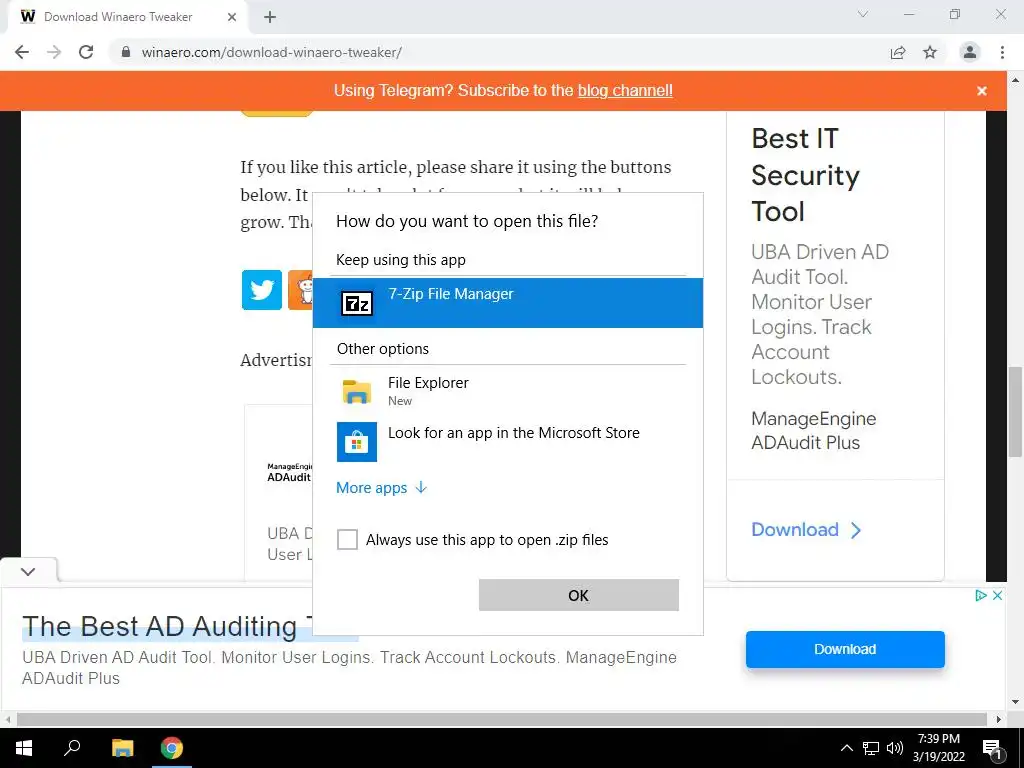Show hidden system tray icons
Screen dimensions: 1024x768
[x=846, y=748]
